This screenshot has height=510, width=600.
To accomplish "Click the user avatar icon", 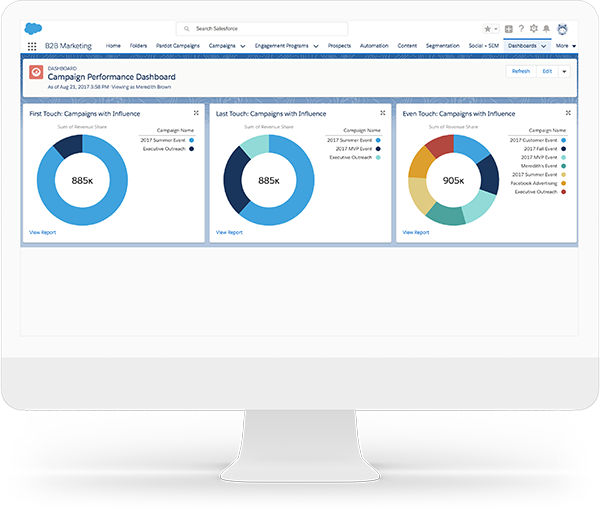I will pos(562,29).
